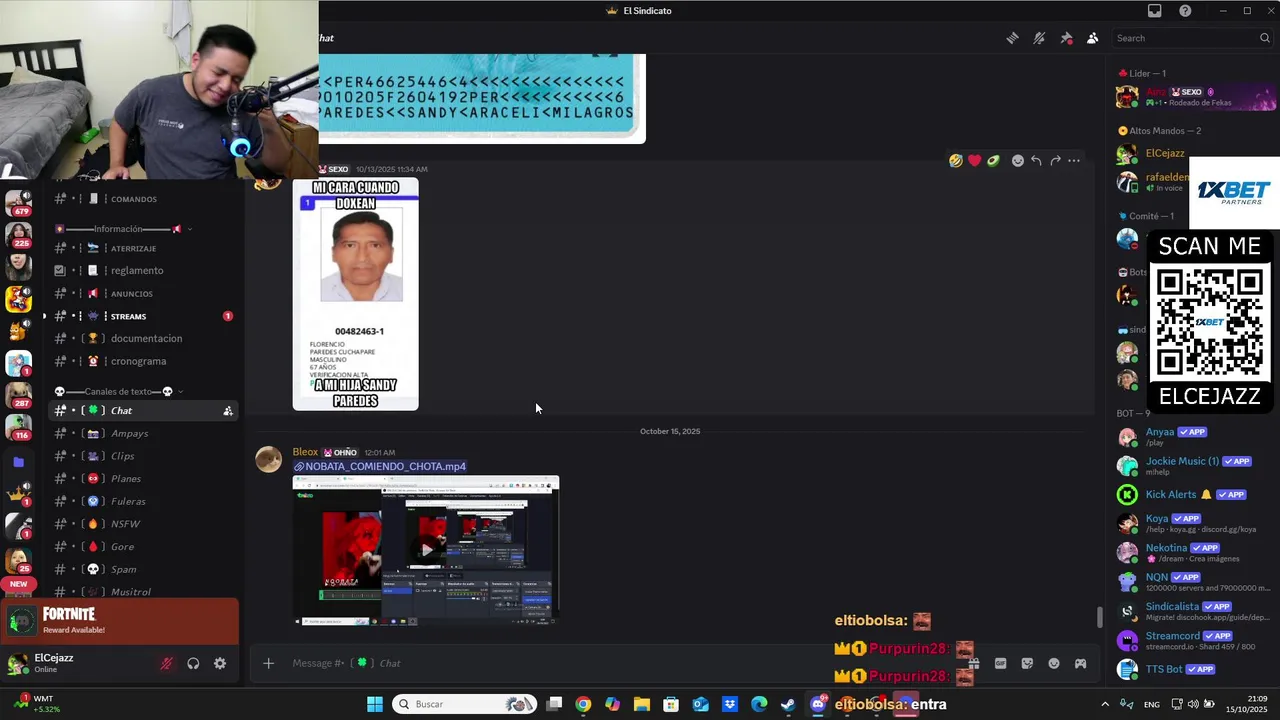
Task: Play the NOBATA video attachment
Action: click(427, 549)
